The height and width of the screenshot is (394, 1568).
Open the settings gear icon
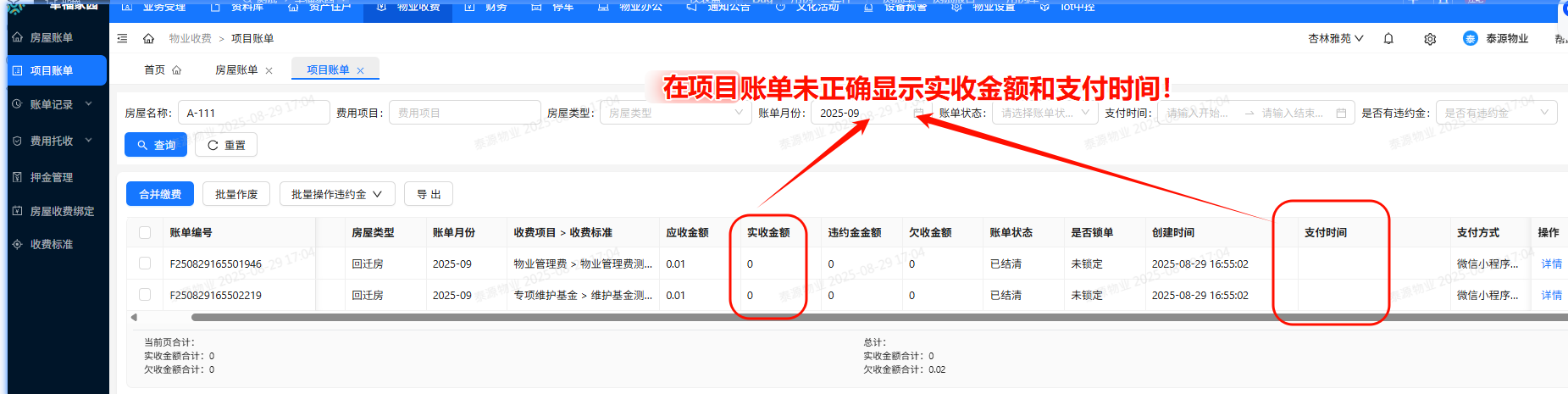click(x=1430, y=39)
